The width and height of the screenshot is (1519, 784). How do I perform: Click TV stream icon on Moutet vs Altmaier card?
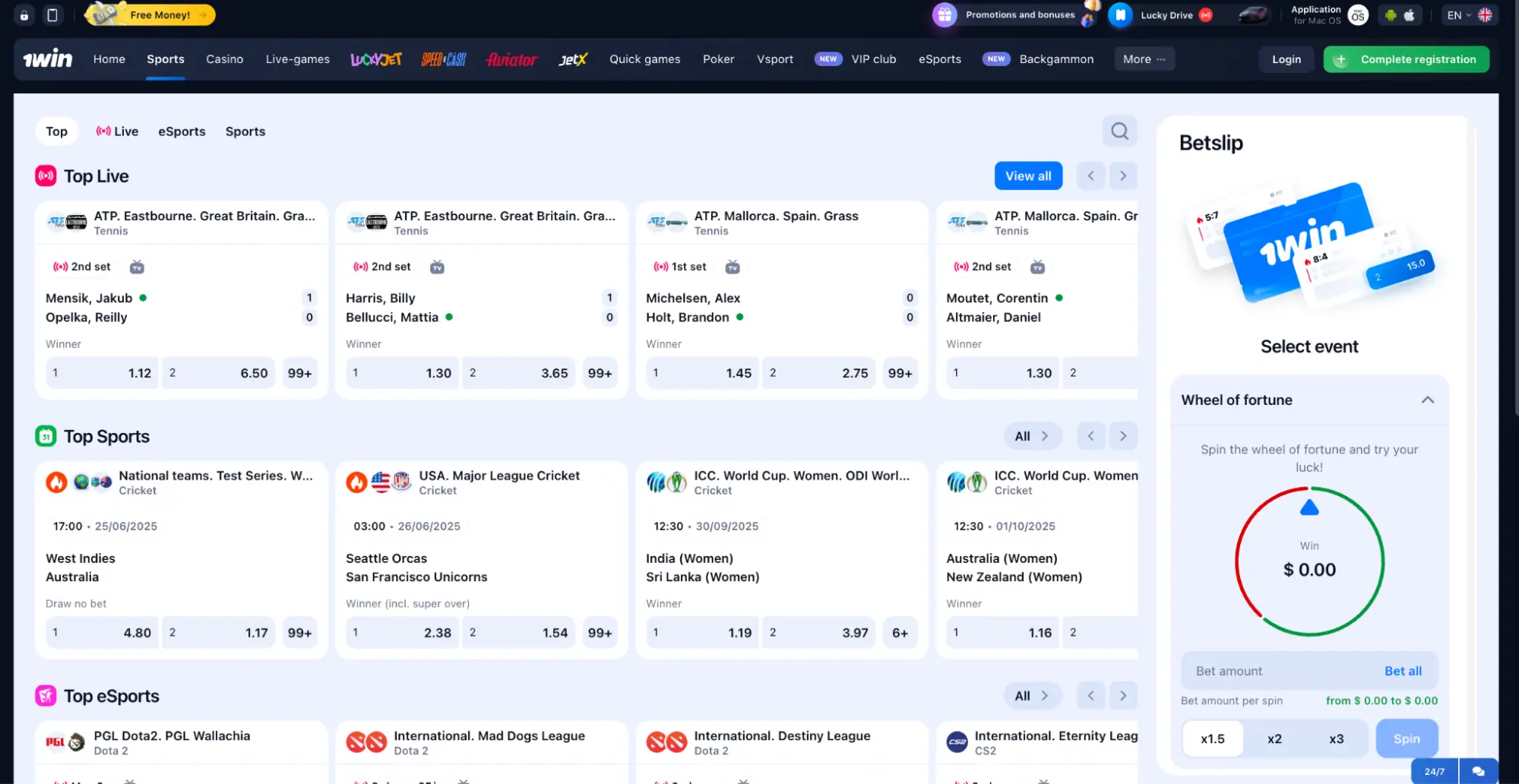[1037, 267]
